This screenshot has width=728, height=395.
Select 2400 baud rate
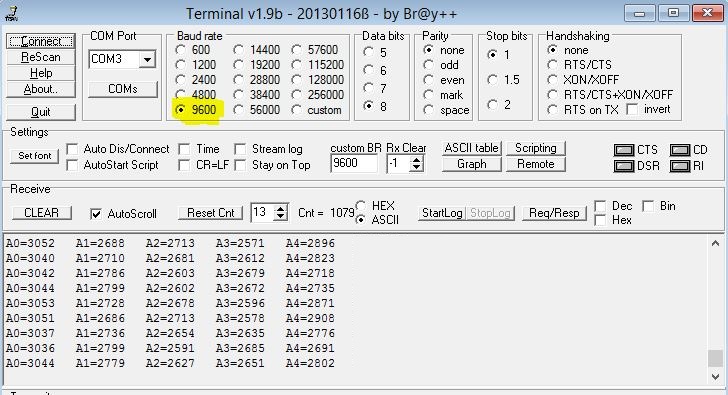[181, 80]
